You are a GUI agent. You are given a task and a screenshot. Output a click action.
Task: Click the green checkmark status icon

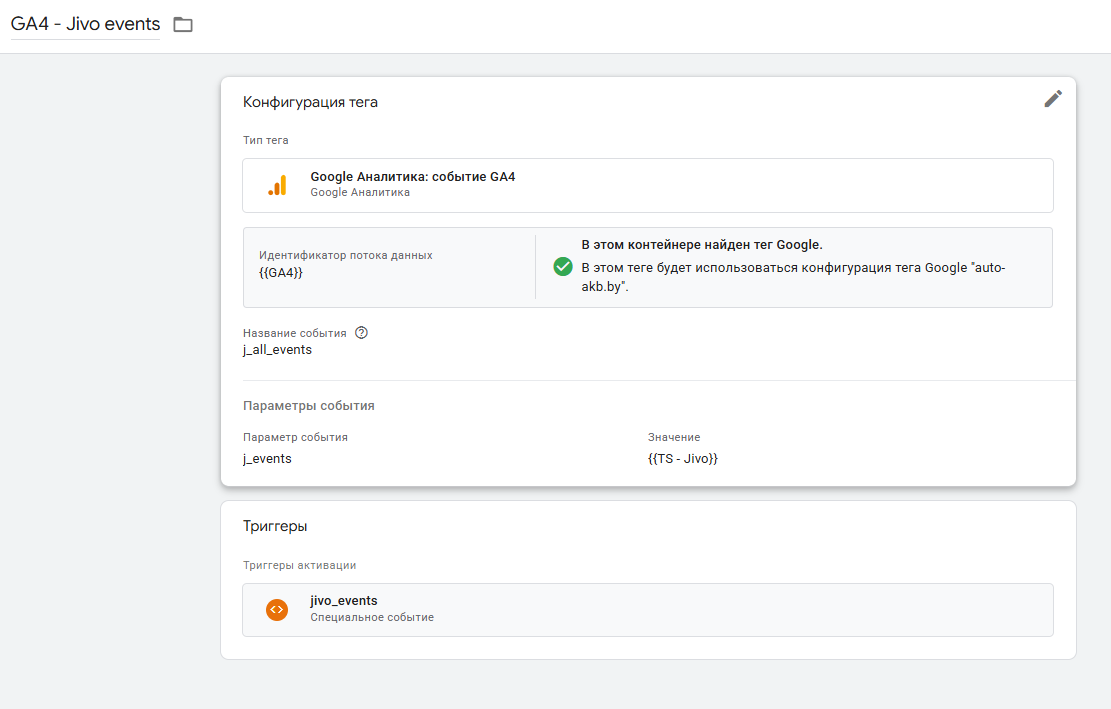coord(563,266)
